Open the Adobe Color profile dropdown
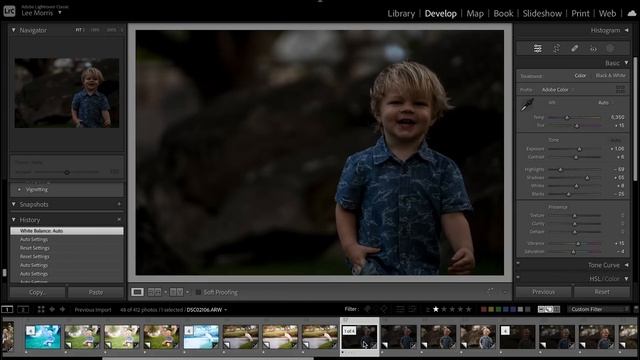The height and width of the screenshot is (360, 640). pyautogui.click(x=557, y=89)
